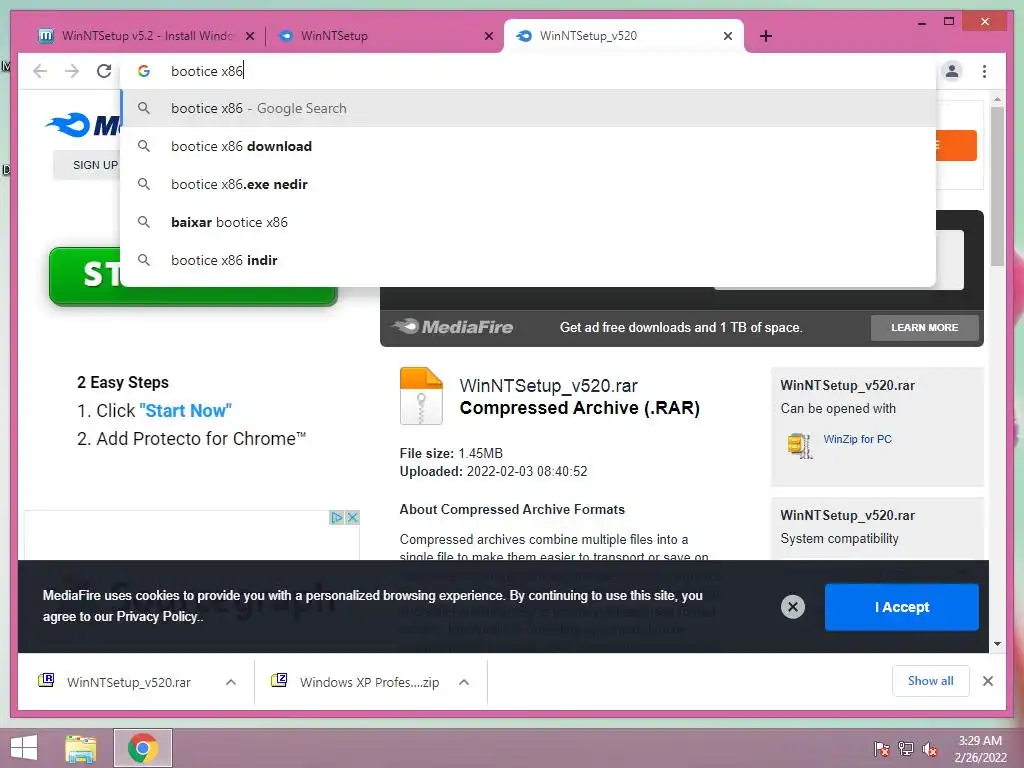Click 'About Compressed Archive Formats' heading
The image size is (1024, 768).
(512, 509)
